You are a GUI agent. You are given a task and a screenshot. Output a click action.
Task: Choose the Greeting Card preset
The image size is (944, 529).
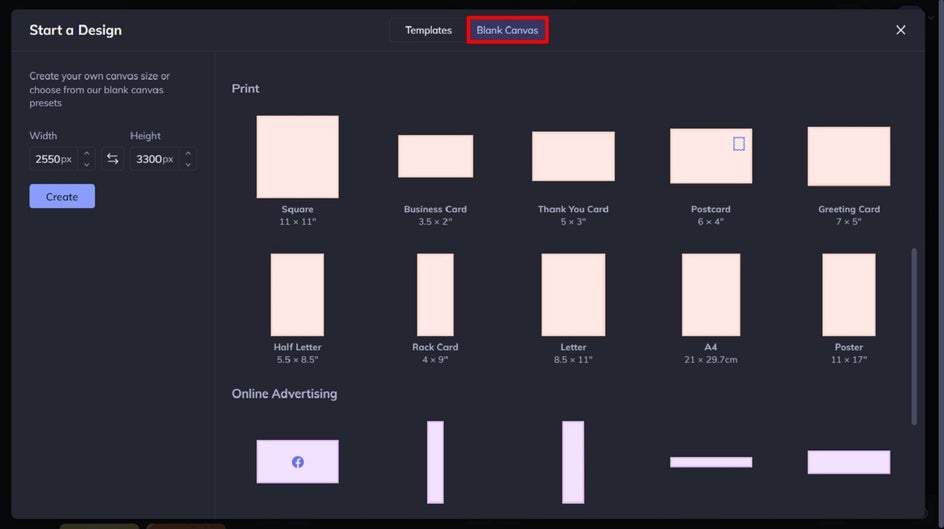pyautogui.click(x=848, y=156)
